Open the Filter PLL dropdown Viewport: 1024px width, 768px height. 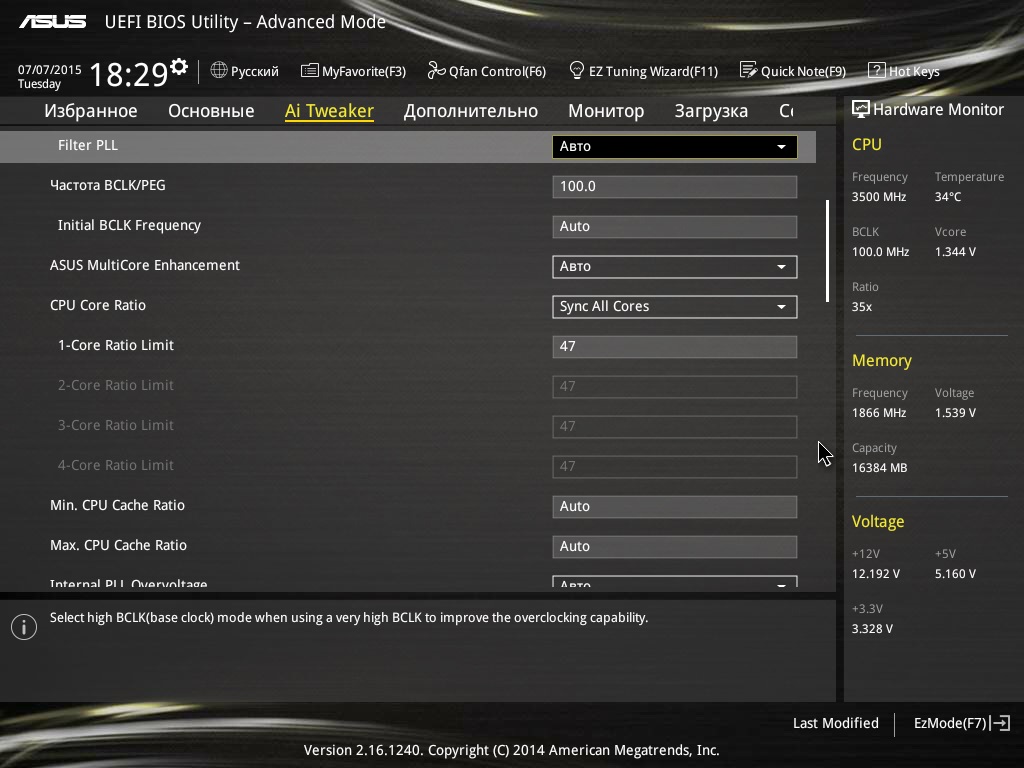(x=675, y=146)
